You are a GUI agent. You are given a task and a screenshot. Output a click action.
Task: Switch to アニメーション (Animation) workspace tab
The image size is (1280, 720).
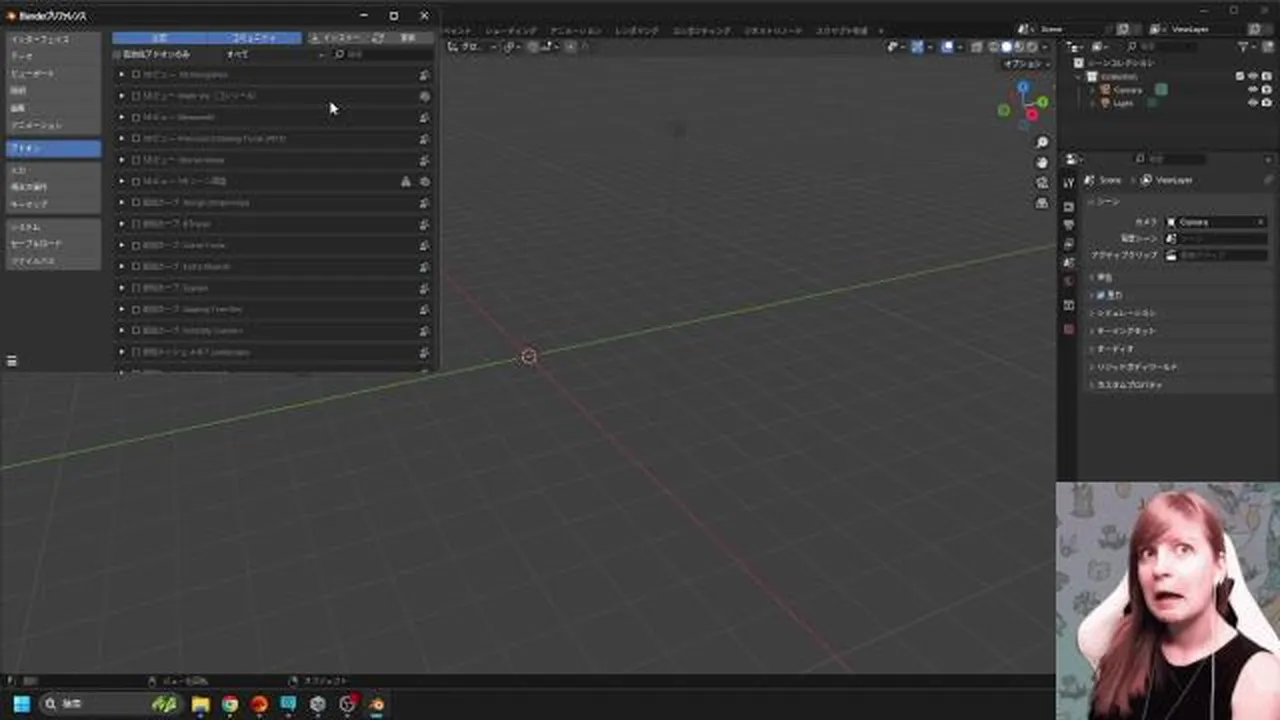pos(576,31)
